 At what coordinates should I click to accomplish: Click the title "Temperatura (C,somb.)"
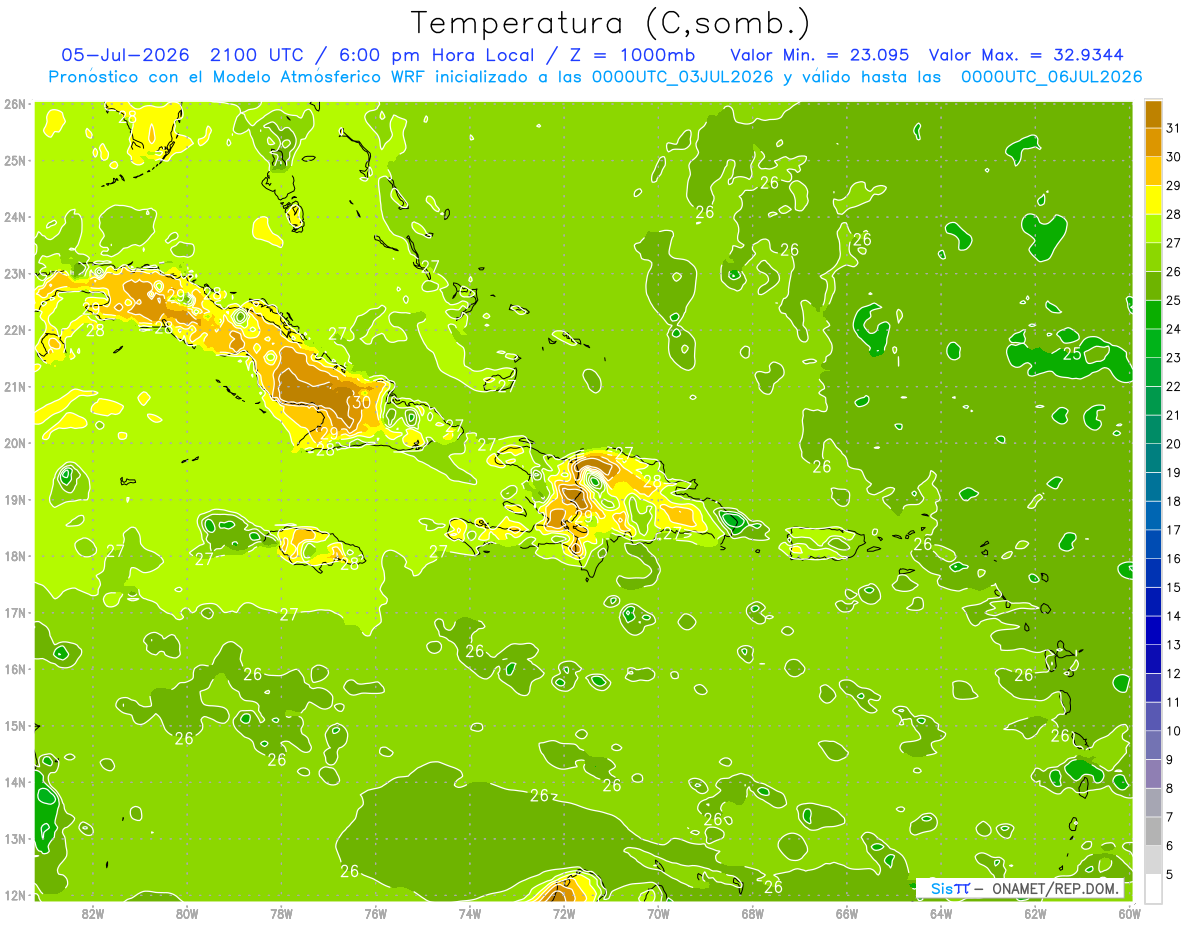tap(610, 23)
